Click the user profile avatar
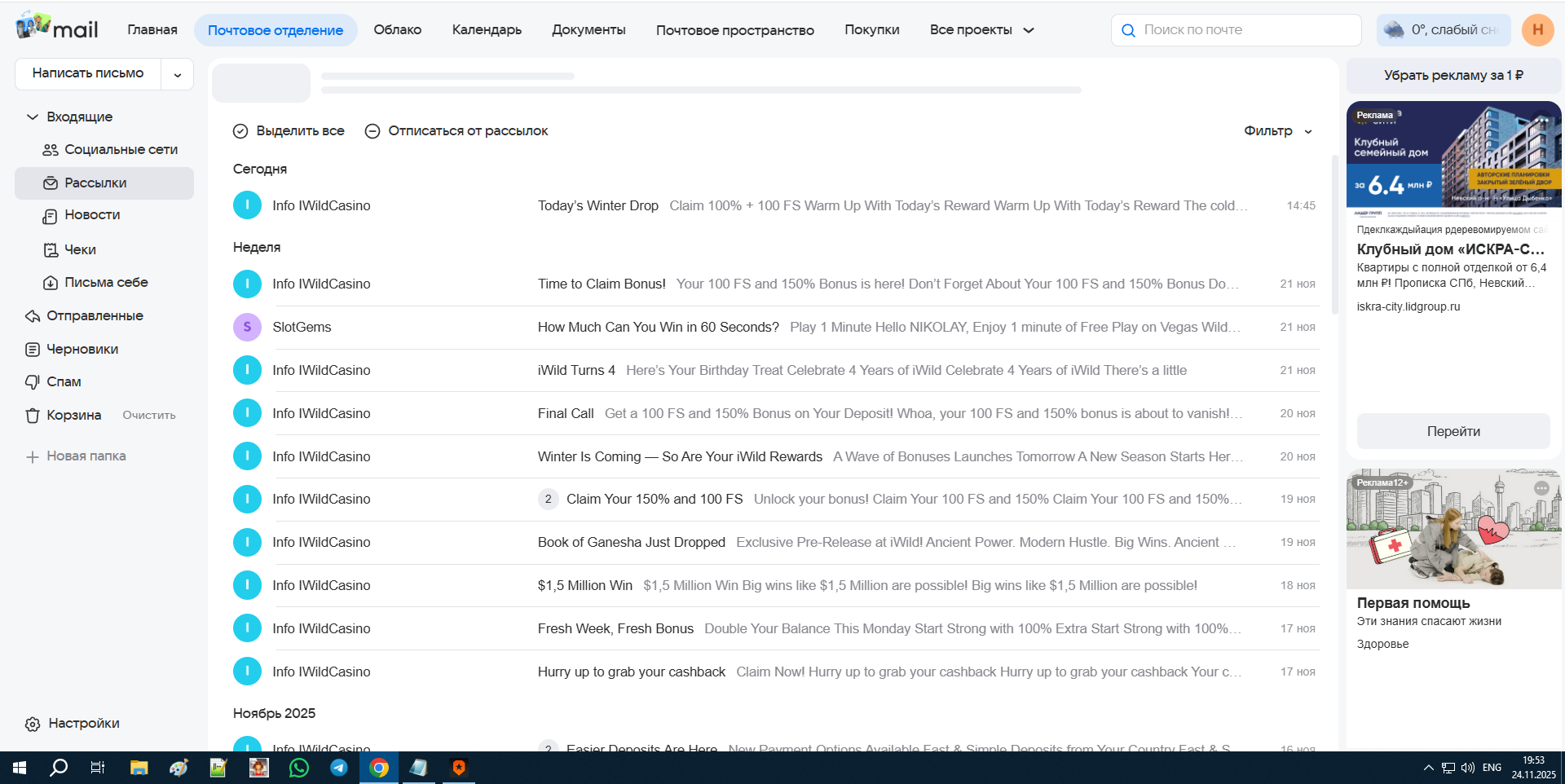The height and width of the screenshot is (784, 1565). pyautogui.click(x=1537, y=30)
